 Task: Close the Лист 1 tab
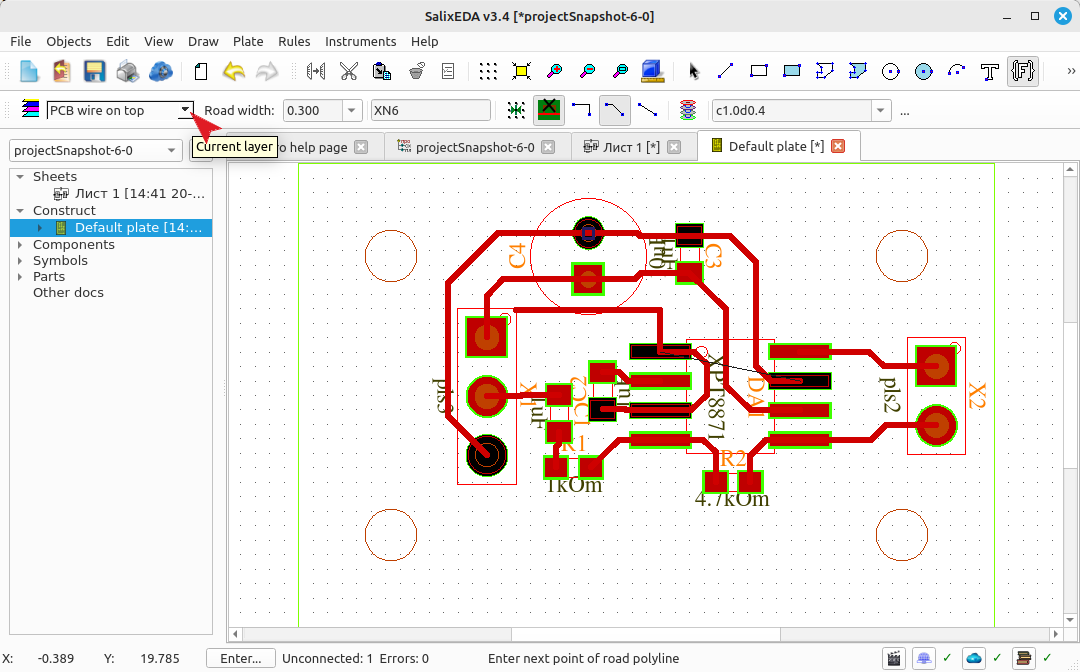(674, 147)
